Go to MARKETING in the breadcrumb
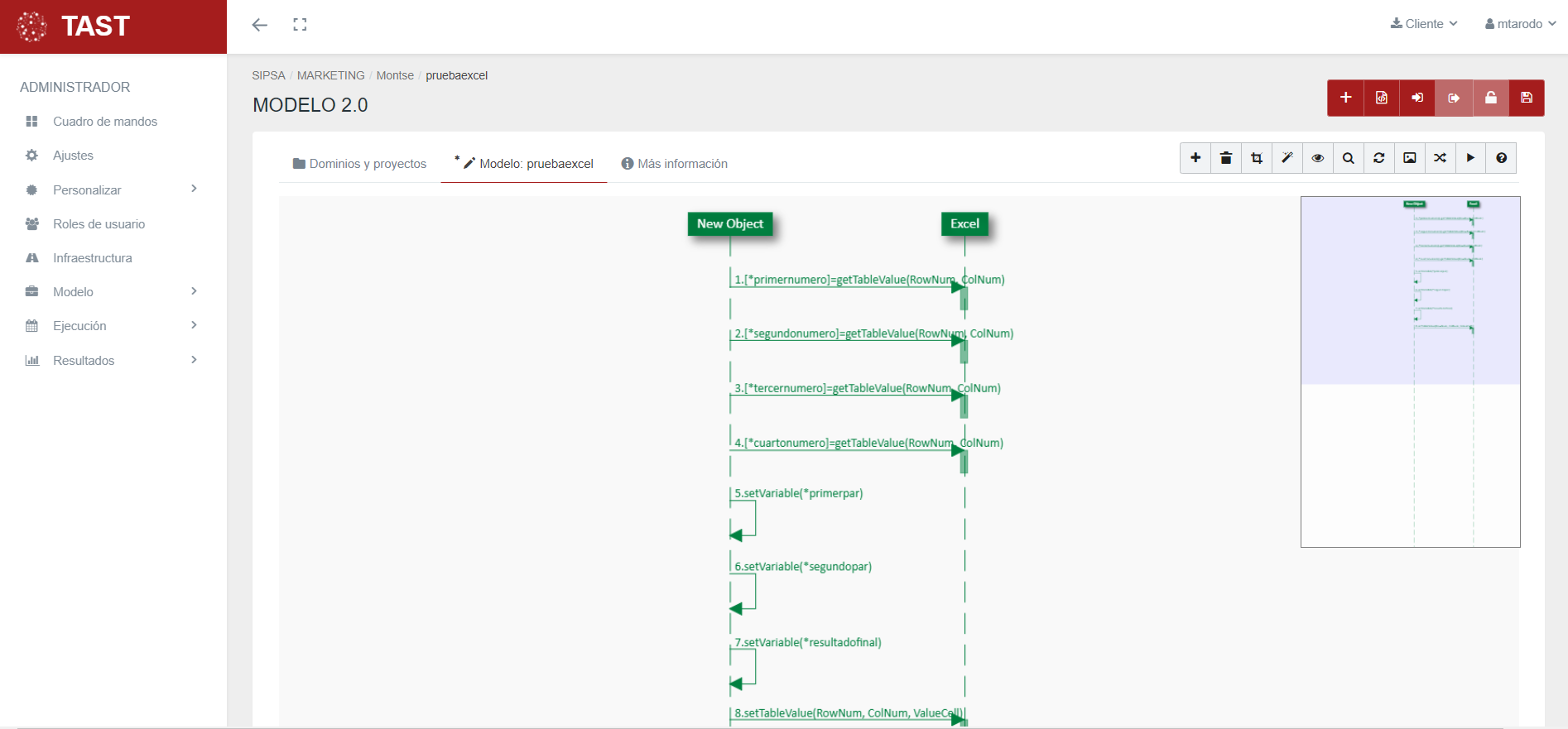 (x=330, y=75)
